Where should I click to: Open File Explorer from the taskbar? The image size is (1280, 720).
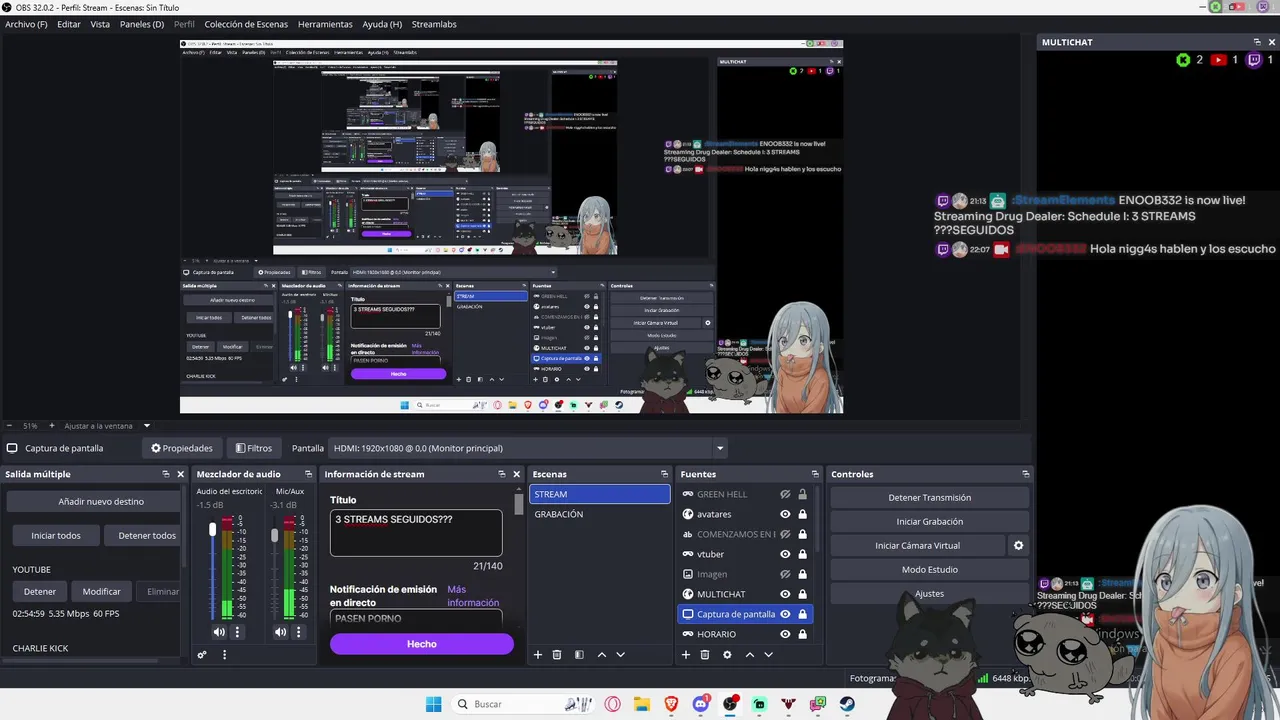(642, 704)
